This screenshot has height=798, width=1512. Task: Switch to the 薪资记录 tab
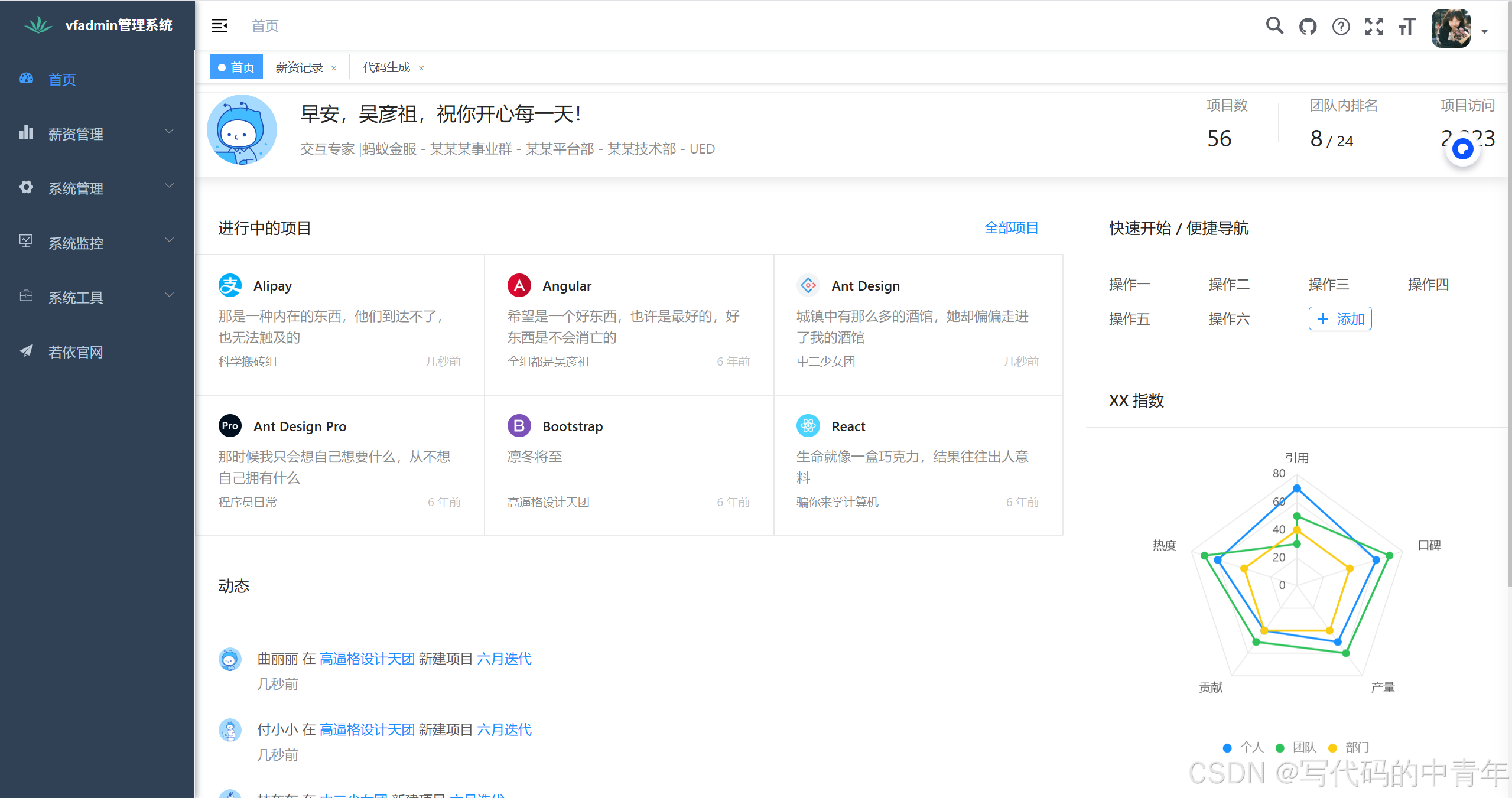[x=299, y=67]
